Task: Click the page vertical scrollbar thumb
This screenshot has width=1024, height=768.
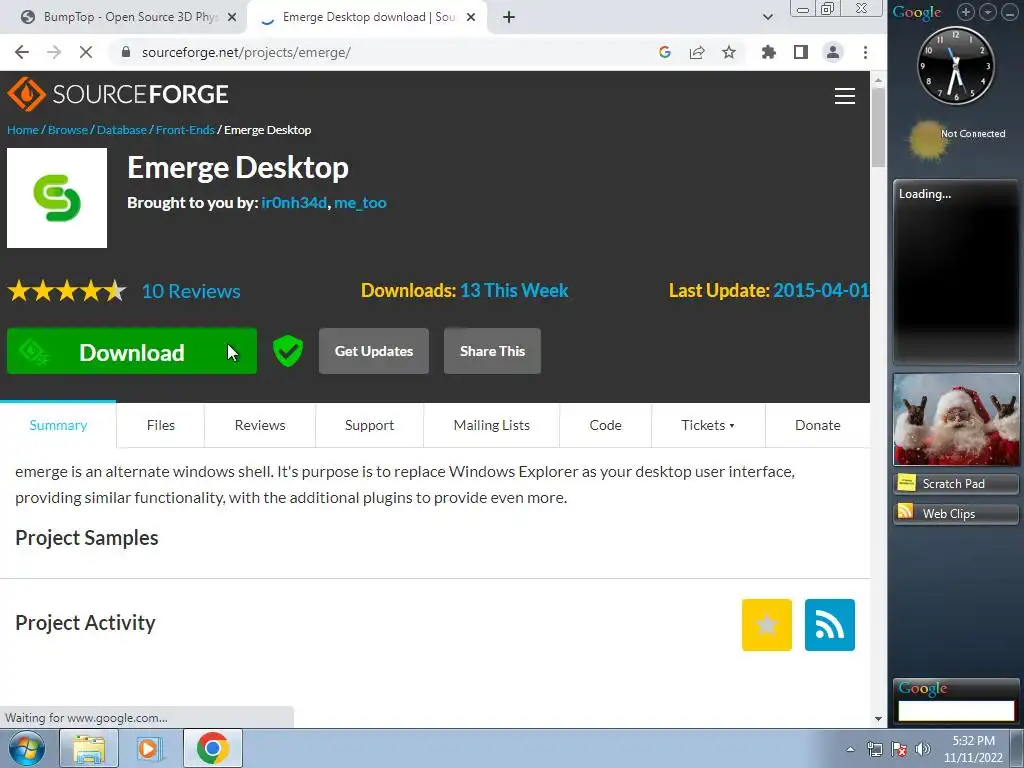Action: pyautogui.click(x=878, y=127)
